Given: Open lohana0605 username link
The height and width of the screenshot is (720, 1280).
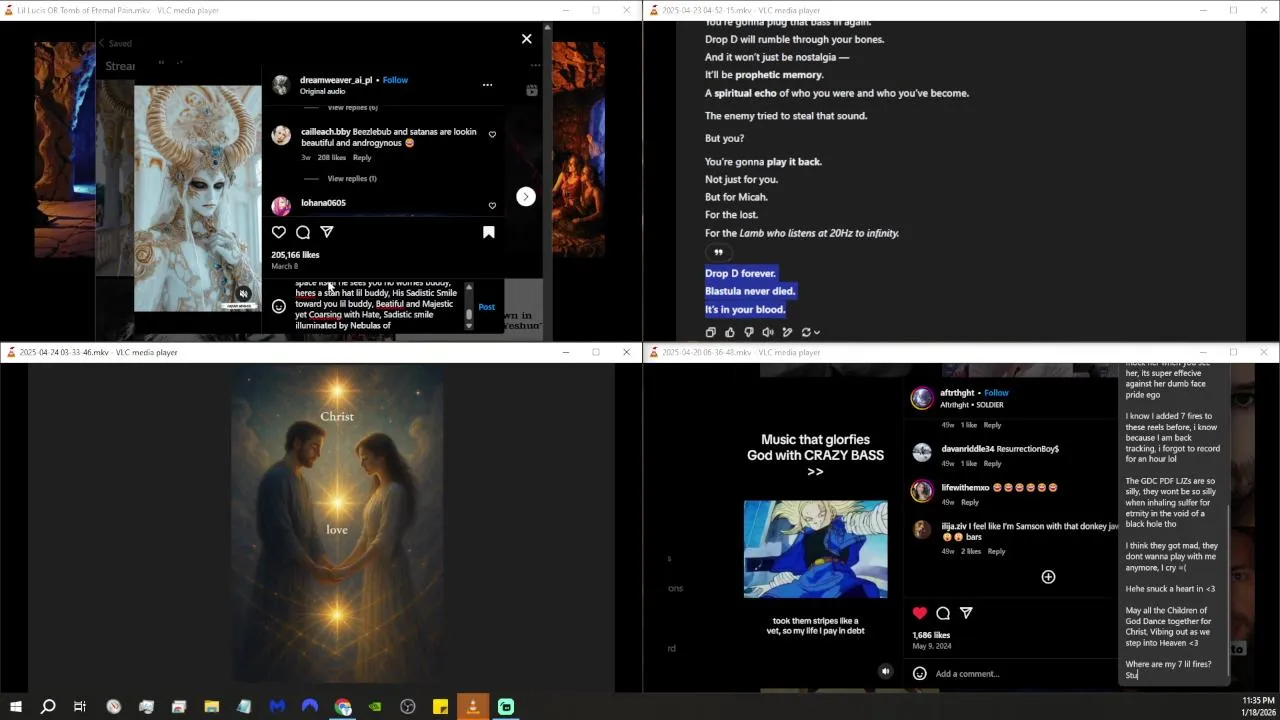Looking at the screenshot, I should 323,203.
